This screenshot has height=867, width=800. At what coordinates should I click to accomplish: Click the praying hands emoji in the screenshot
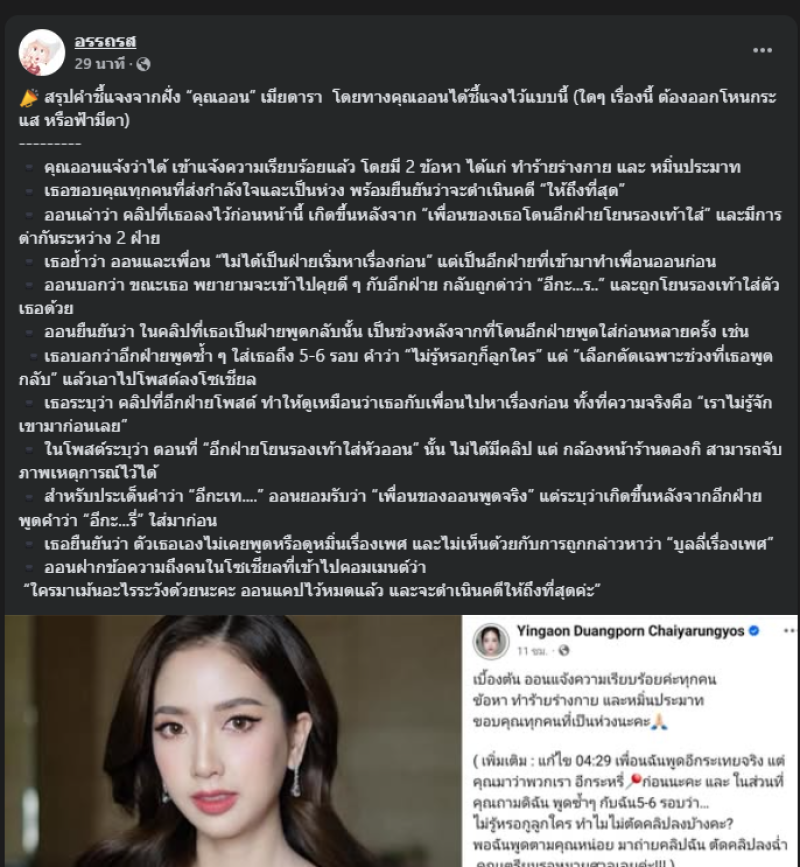click(x=660, y=721)
